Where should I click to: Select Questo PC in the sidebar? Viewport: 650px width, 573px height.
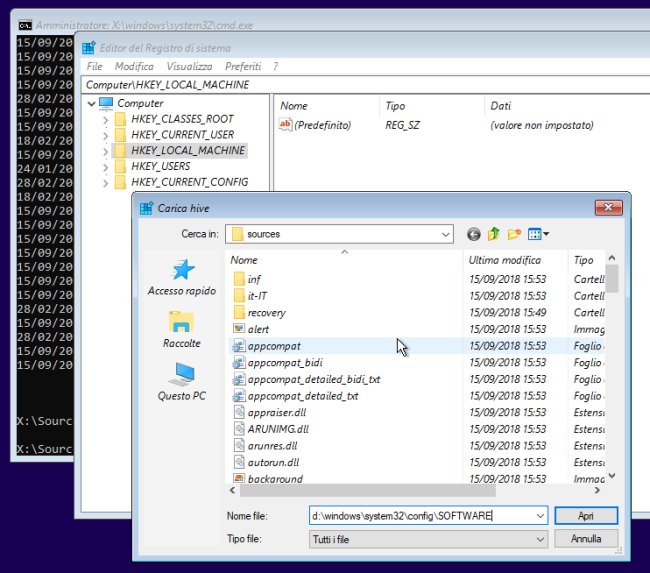point(181,382)
